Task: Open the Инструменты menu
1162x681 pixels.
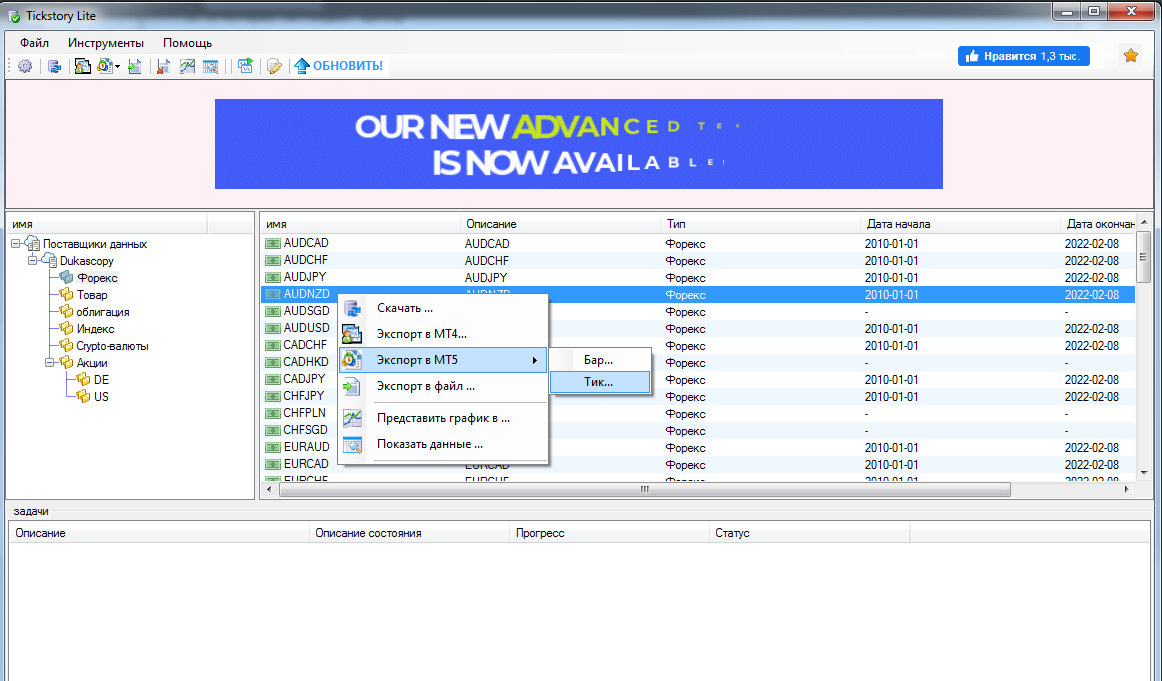Action: point(106,43)
